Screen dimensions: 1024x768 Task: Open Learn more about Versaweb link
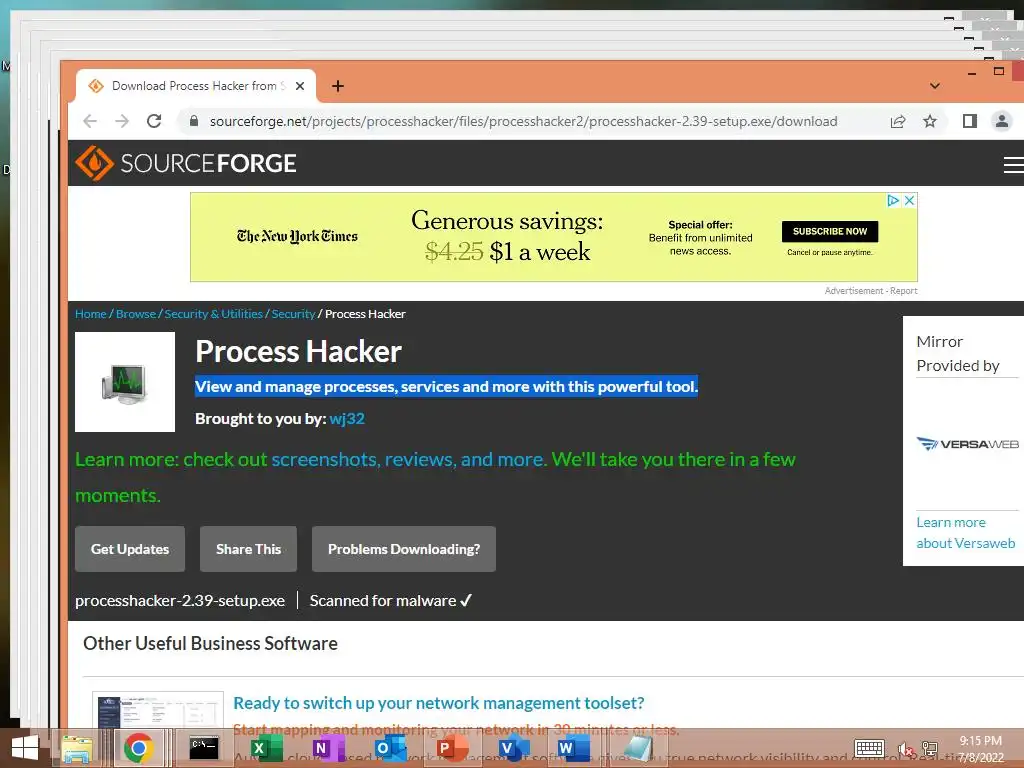pyautogui.click(x=965, y=533)
